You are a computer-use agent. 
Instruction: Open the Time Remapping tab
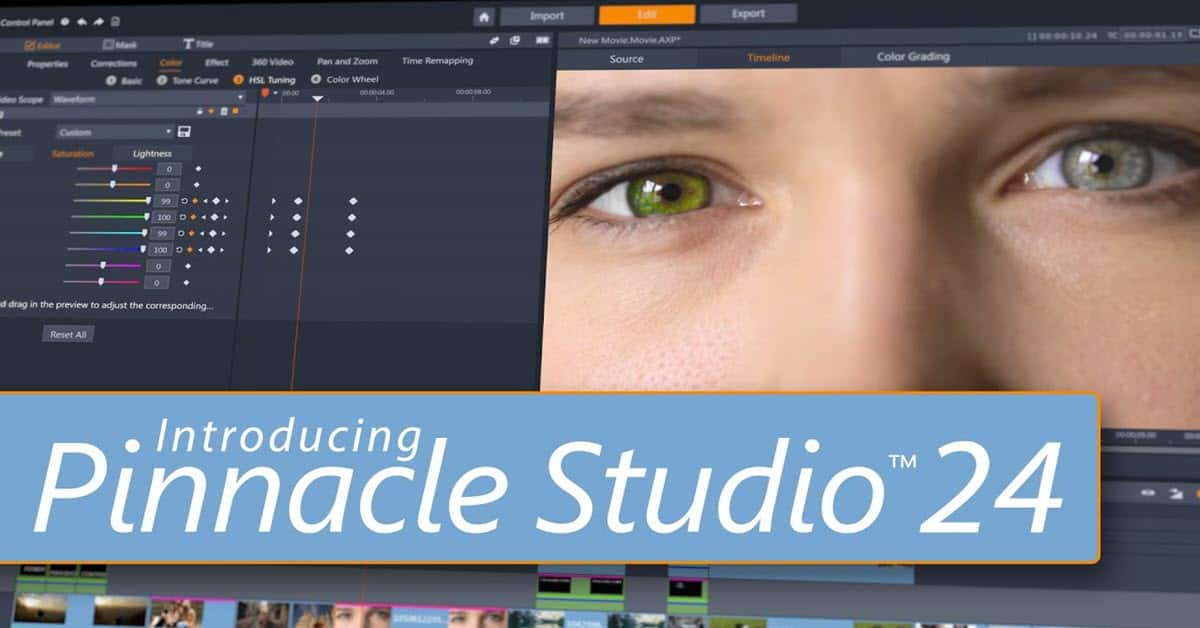(x=438, y=61)
